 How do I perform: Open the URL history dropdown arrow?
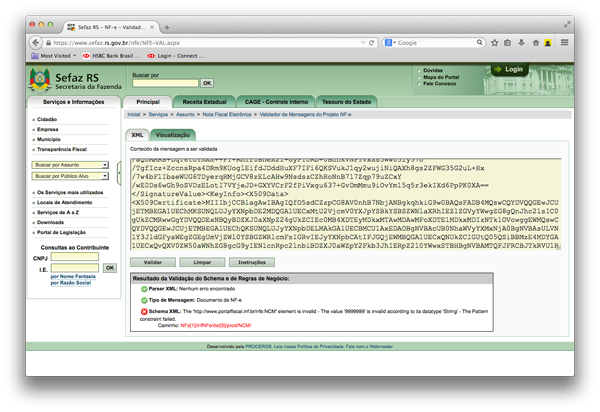pyautogui.click(x=363, y=43)
